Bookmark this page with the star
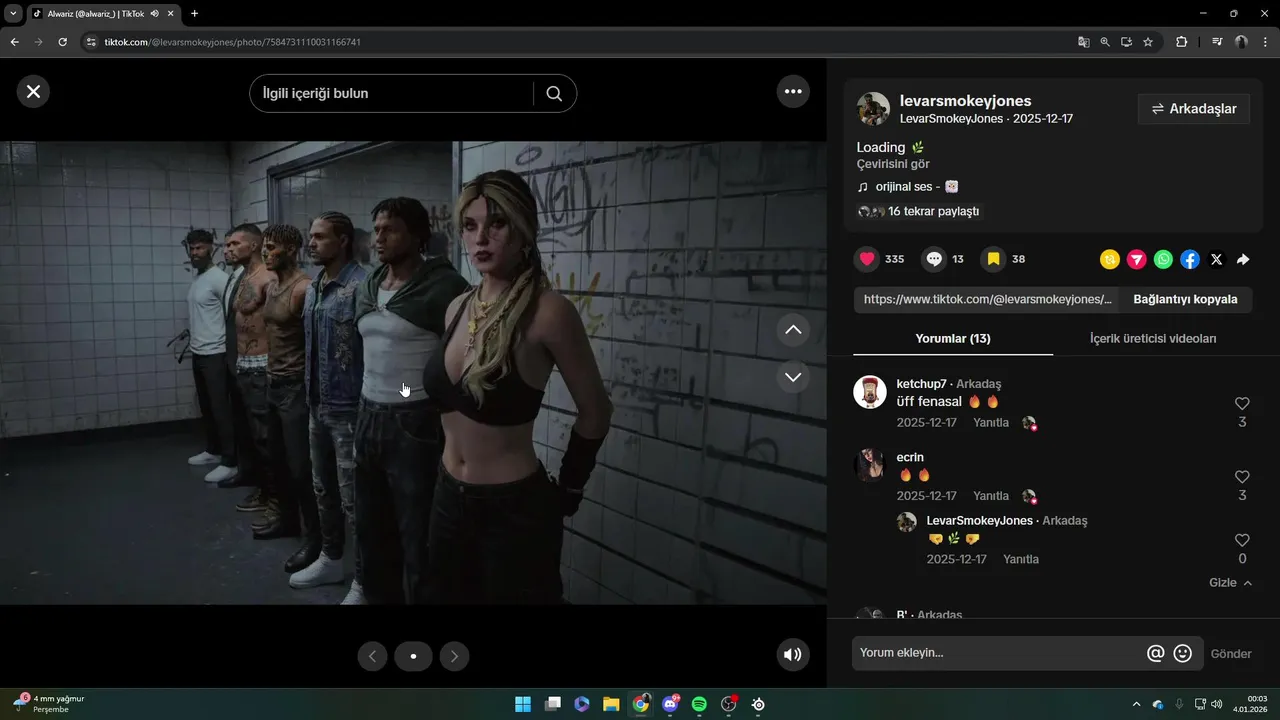The height and width of the screenshot is (720, 1280). (x=1148, y=42)
